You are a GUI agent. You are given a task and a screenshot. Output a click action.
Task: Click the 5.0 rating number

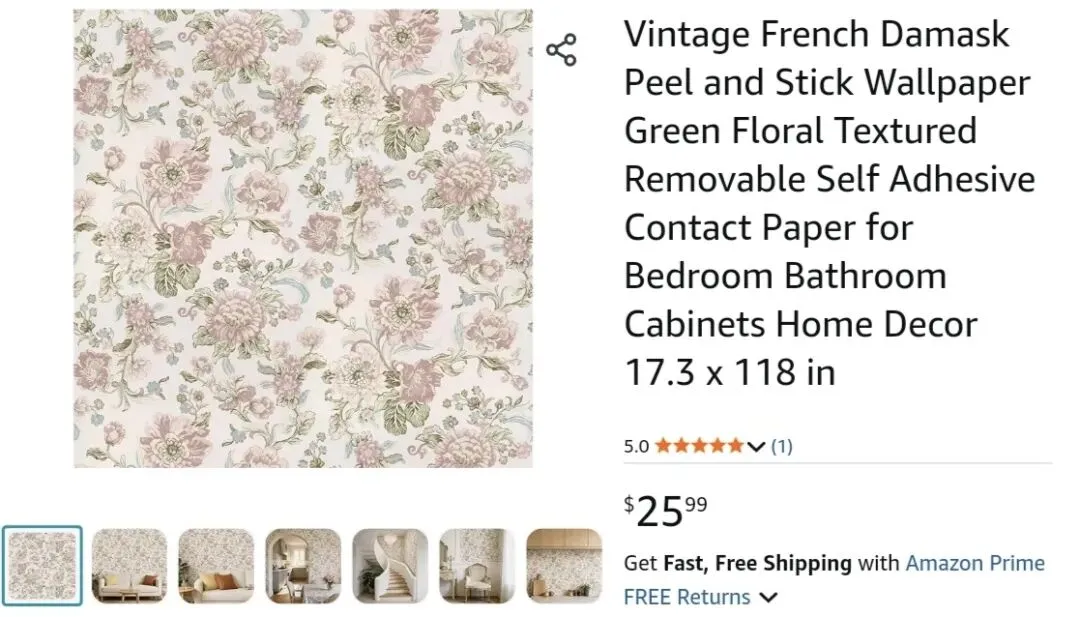[636, 447]
